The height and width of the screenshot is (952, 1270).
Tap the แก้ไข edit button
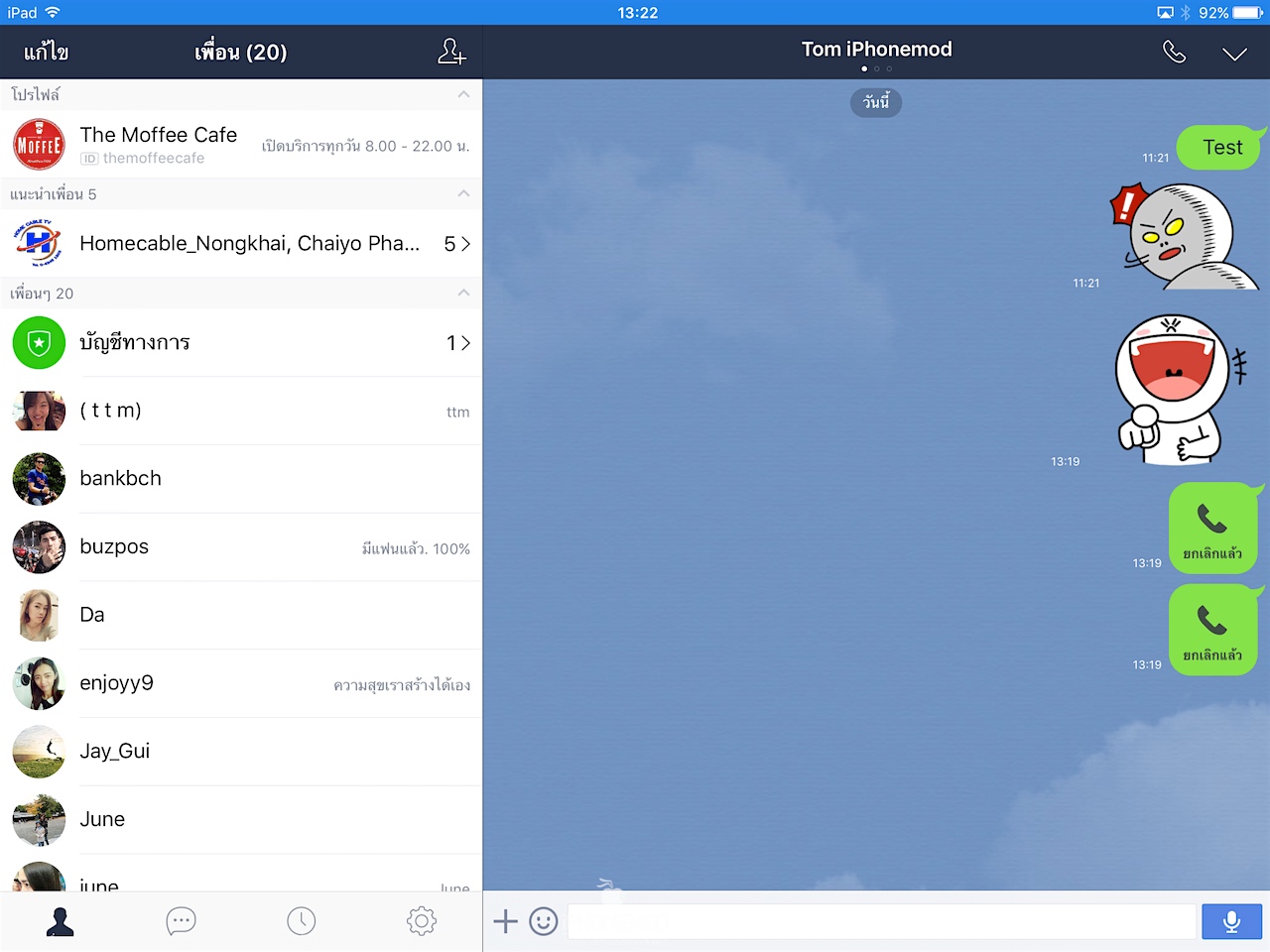click(x=47, y=53)
